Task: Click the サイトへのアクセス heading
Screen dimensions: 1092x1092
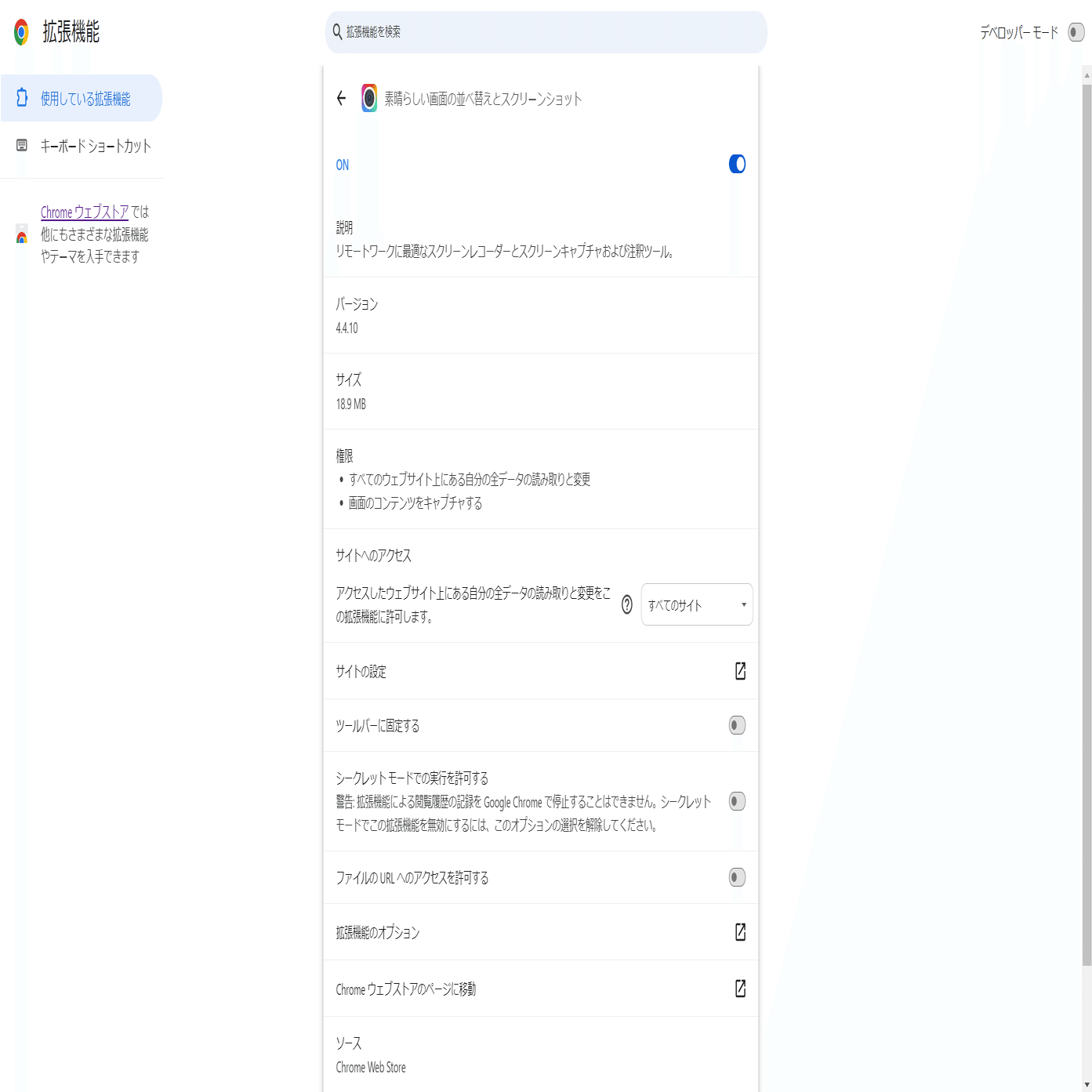Action: tap(373, 555)
